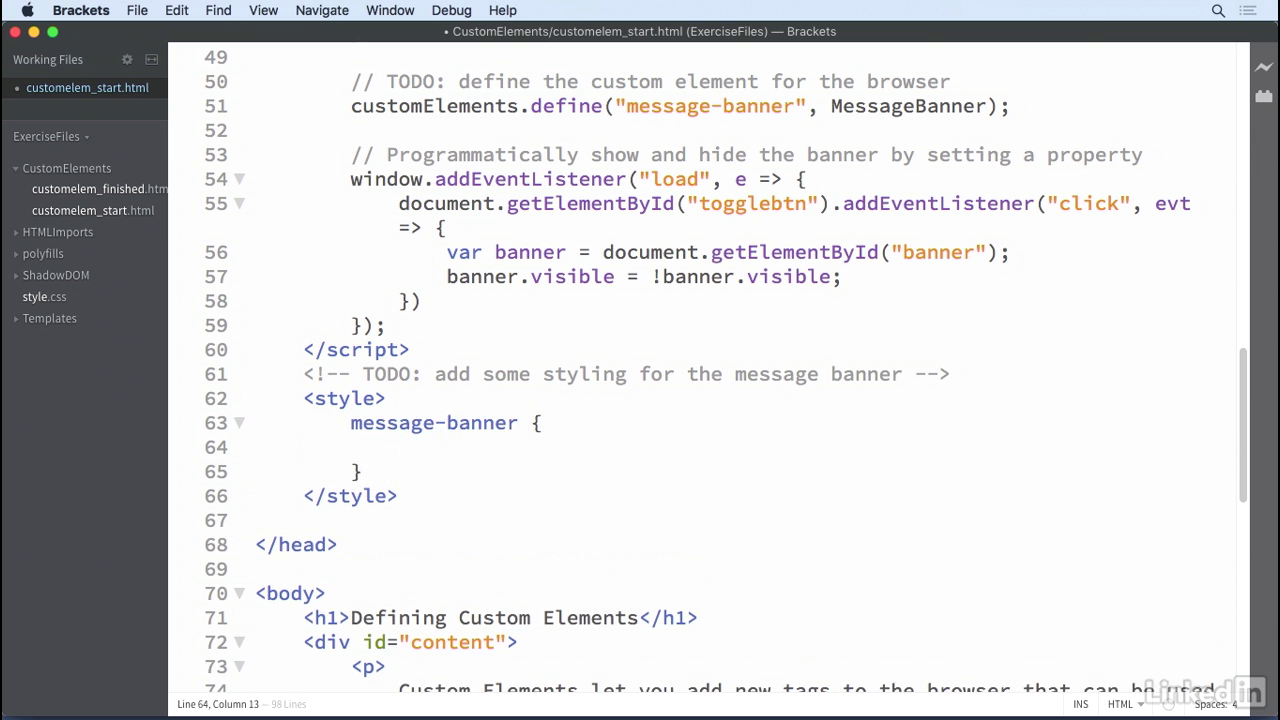
Task: Expand the Templates folder
Action: pyautogui.click(x=16, y=319)
